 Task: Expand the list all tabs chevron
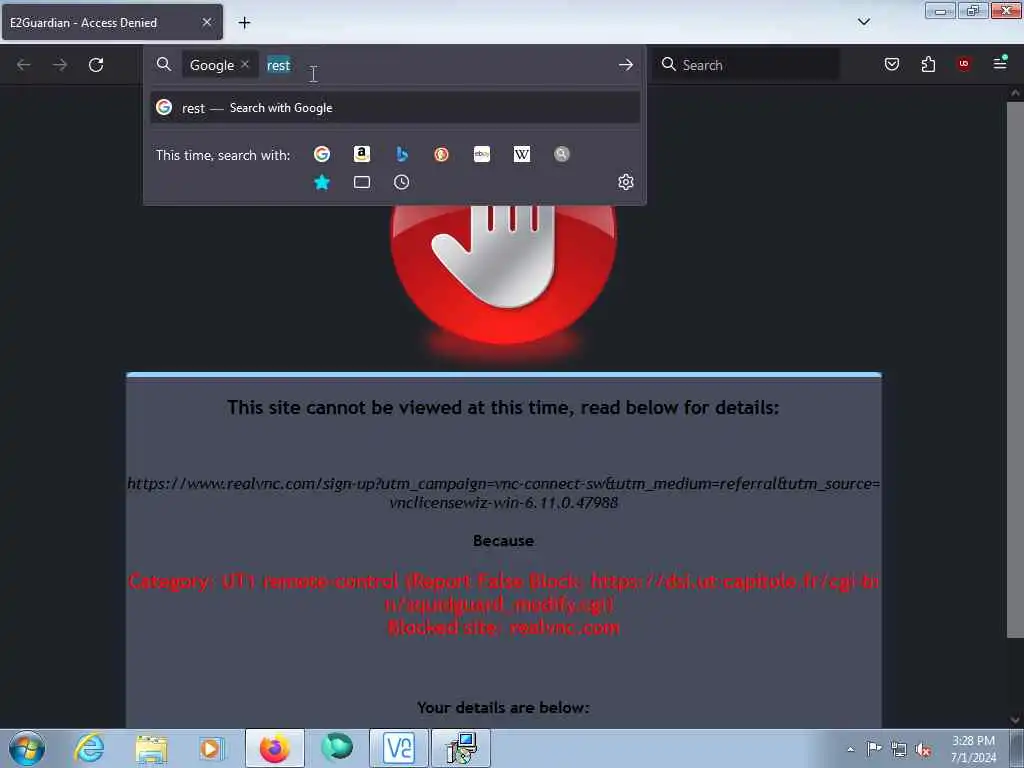point(864,22)
